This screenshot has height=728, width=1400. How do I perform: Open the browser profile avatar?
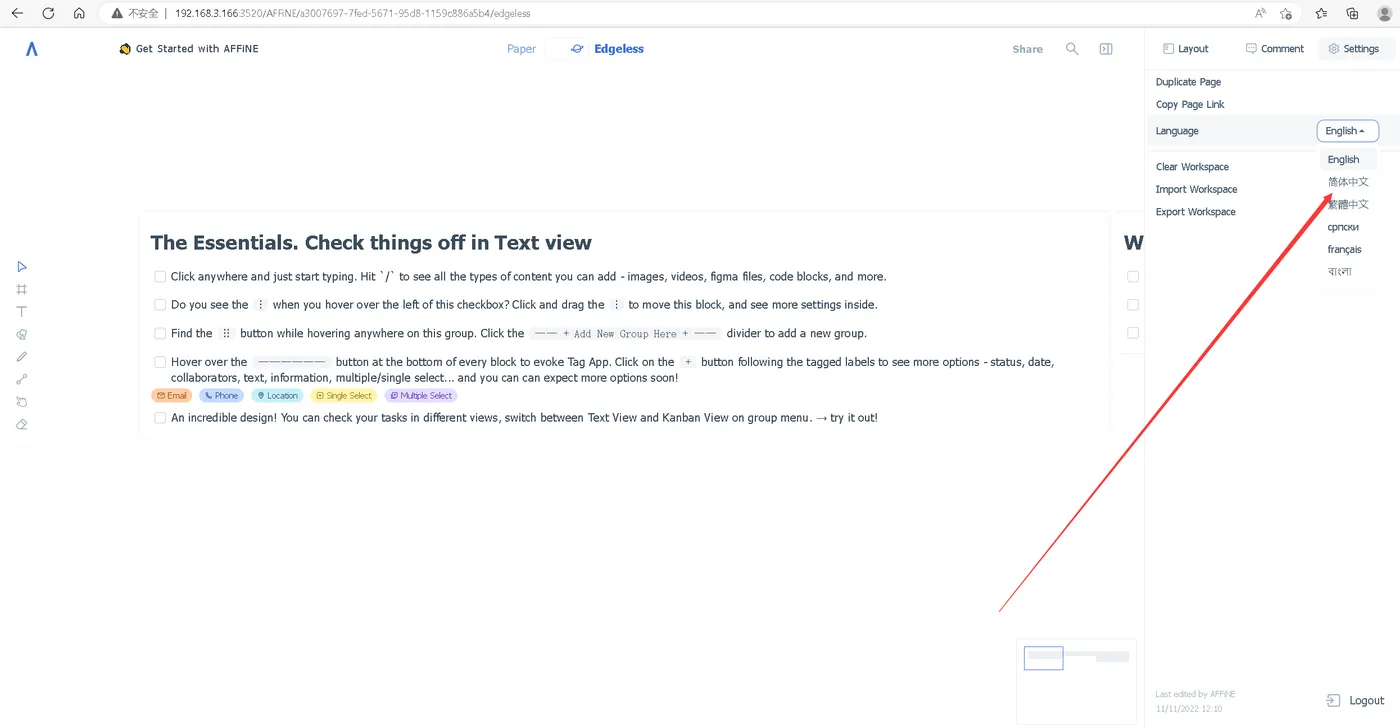[x=1385, y=14]
